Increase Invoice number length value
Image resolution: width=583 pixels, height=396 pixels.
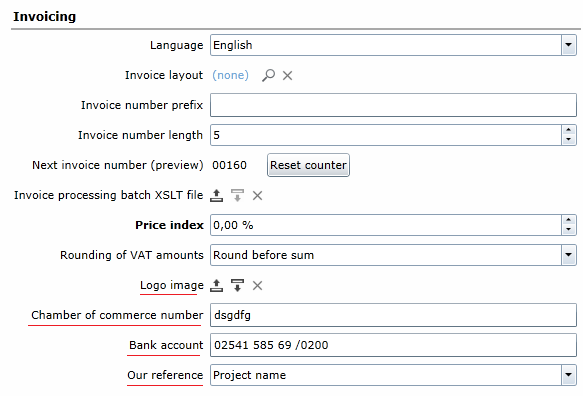click(568, 130)
